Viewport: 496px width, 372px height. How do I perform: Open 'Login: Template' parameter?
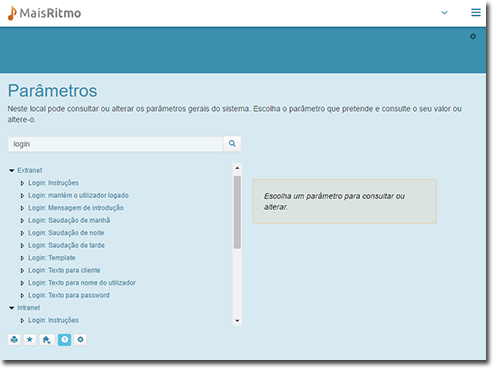[52, 258]
